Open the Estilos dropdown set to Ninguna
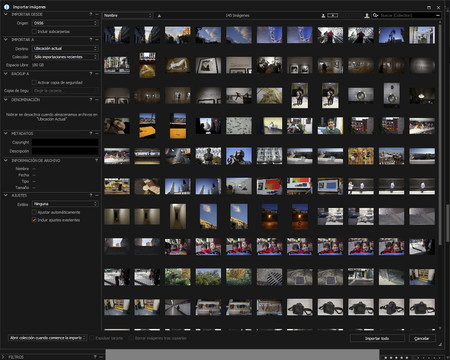 [65, 204]
